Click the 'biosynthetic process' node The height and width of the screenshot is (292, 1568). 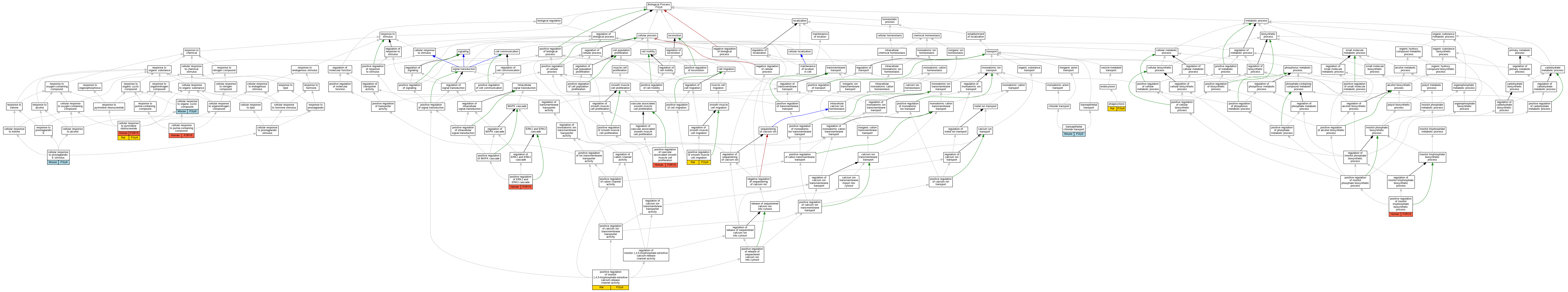[1269, 35]
